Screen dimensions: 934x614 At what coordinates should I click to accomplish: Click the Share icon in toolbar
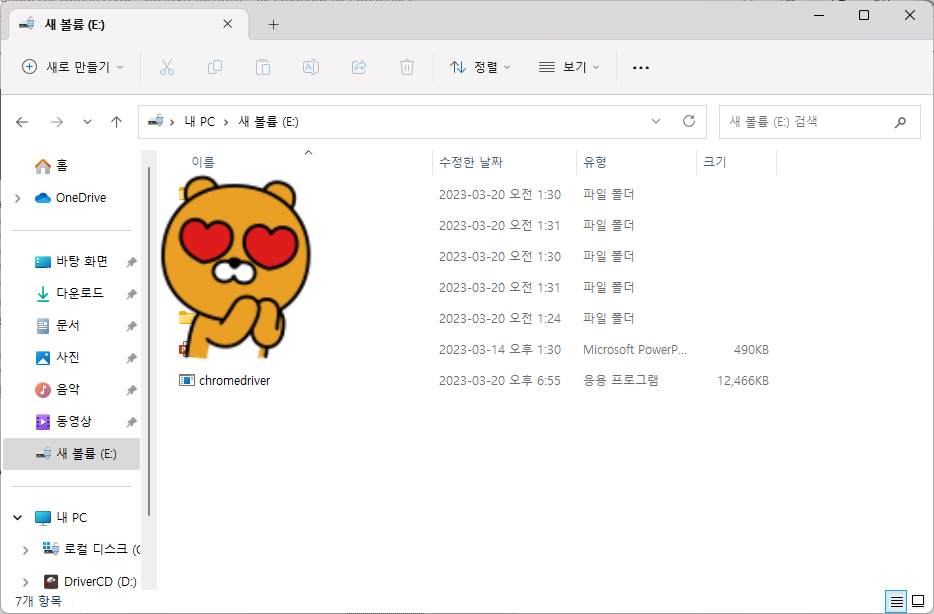359,67
